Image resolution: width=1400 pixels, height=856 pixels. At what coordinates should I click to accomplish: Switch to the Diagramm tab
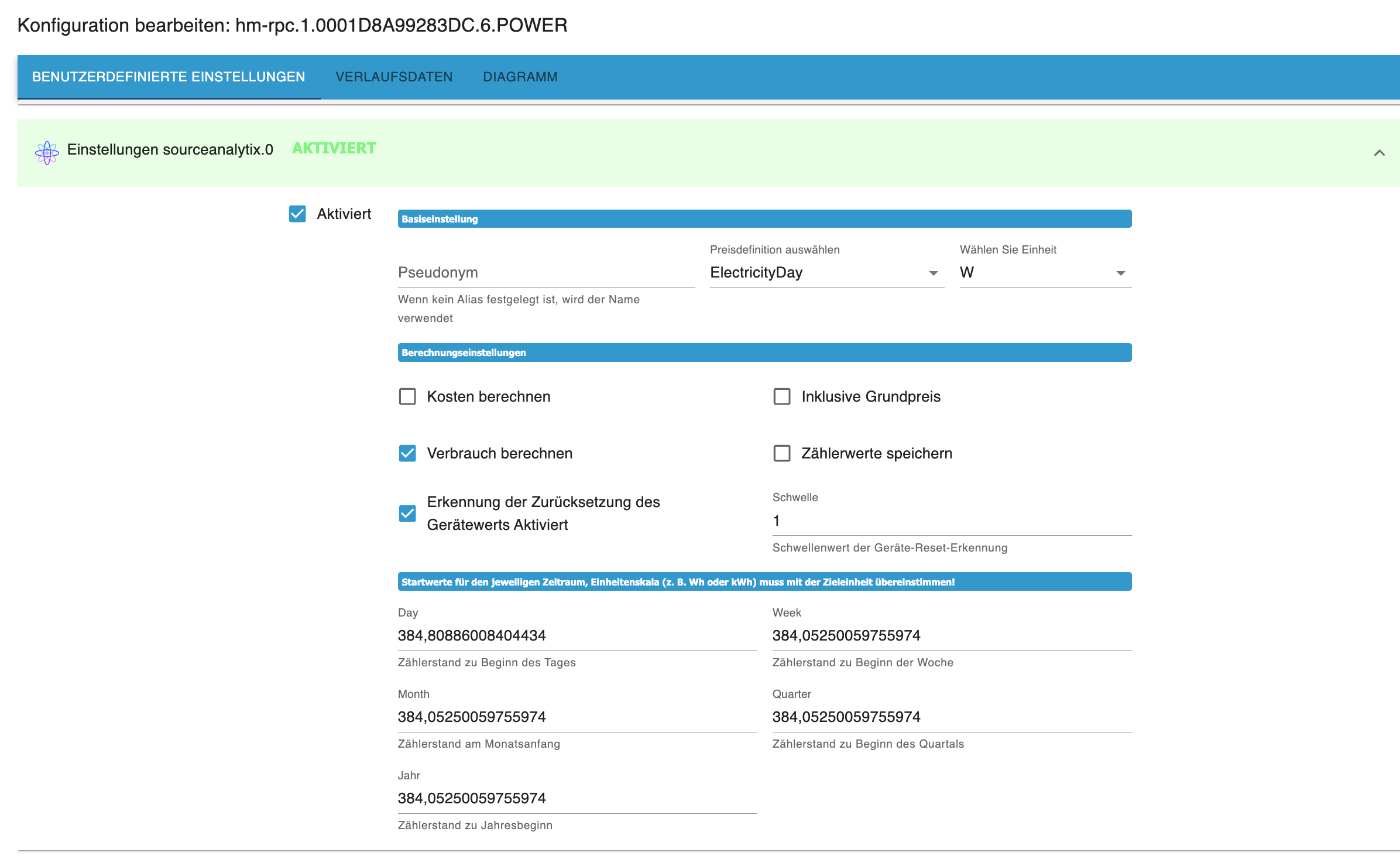pyautogui.click(x=520, y=77)
